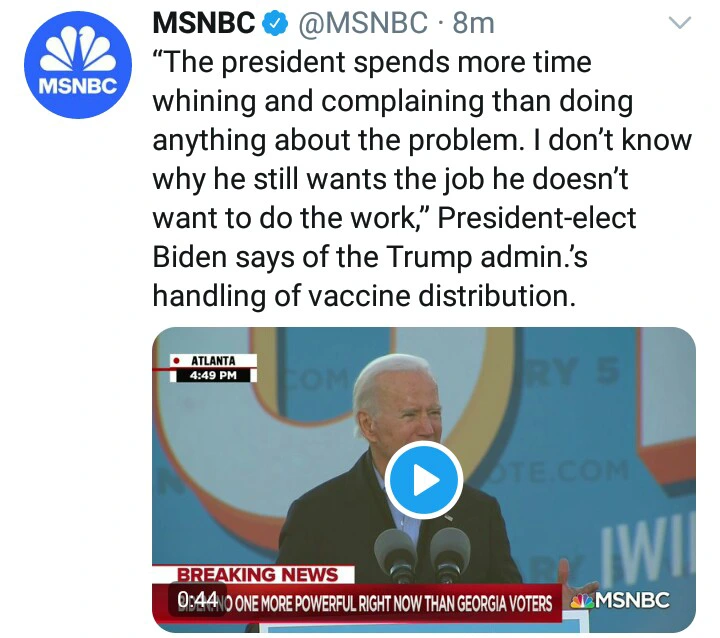
Task: Open the MSNBC display name link
Action: click(x=204, y=22)
